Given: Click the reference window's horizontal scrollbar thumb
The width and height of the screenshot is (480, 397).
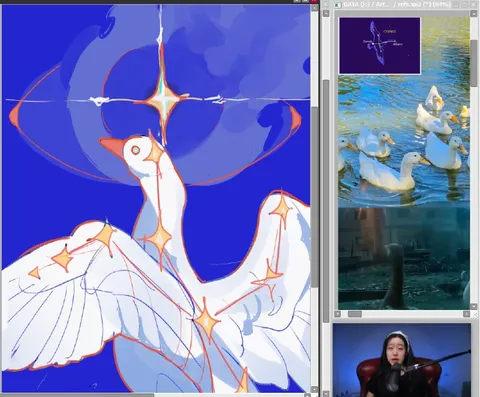Looking at the screenshot, I should 355,314.
